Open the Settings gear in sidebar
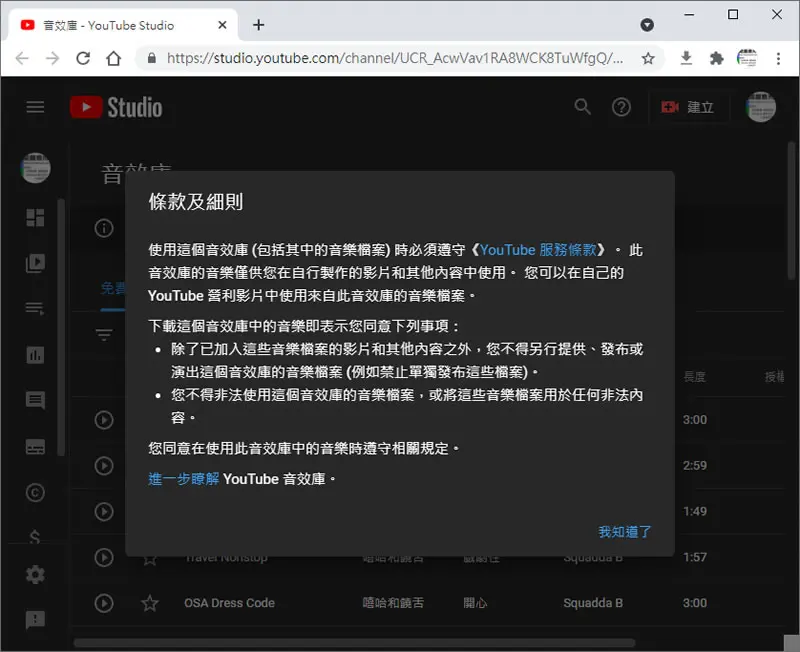 [x=35, y=574]
